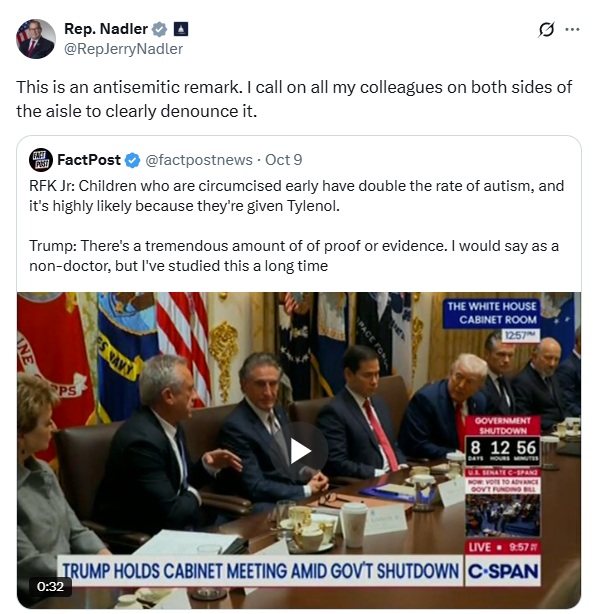
Task: Open the three-dot more options menu
Action: (x=572, y=29)
